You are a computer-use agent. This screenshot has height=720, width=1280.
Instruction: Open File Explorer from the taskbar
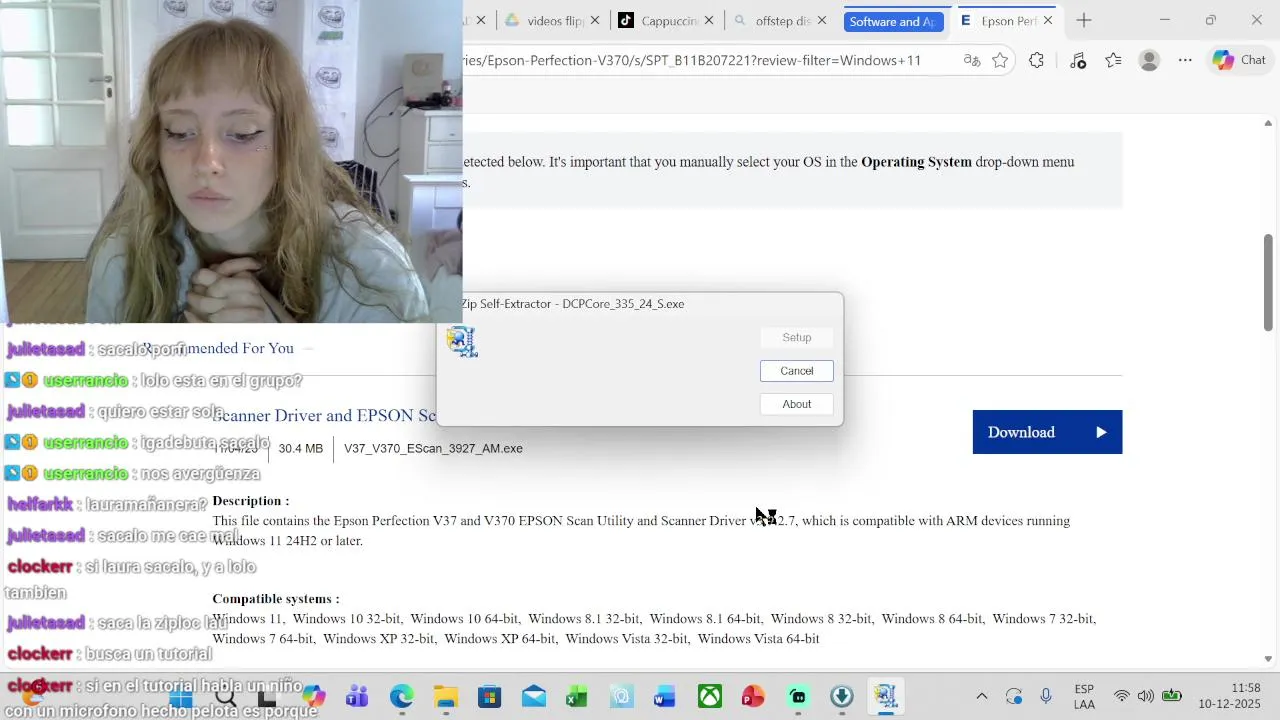(x=446, y=696)
